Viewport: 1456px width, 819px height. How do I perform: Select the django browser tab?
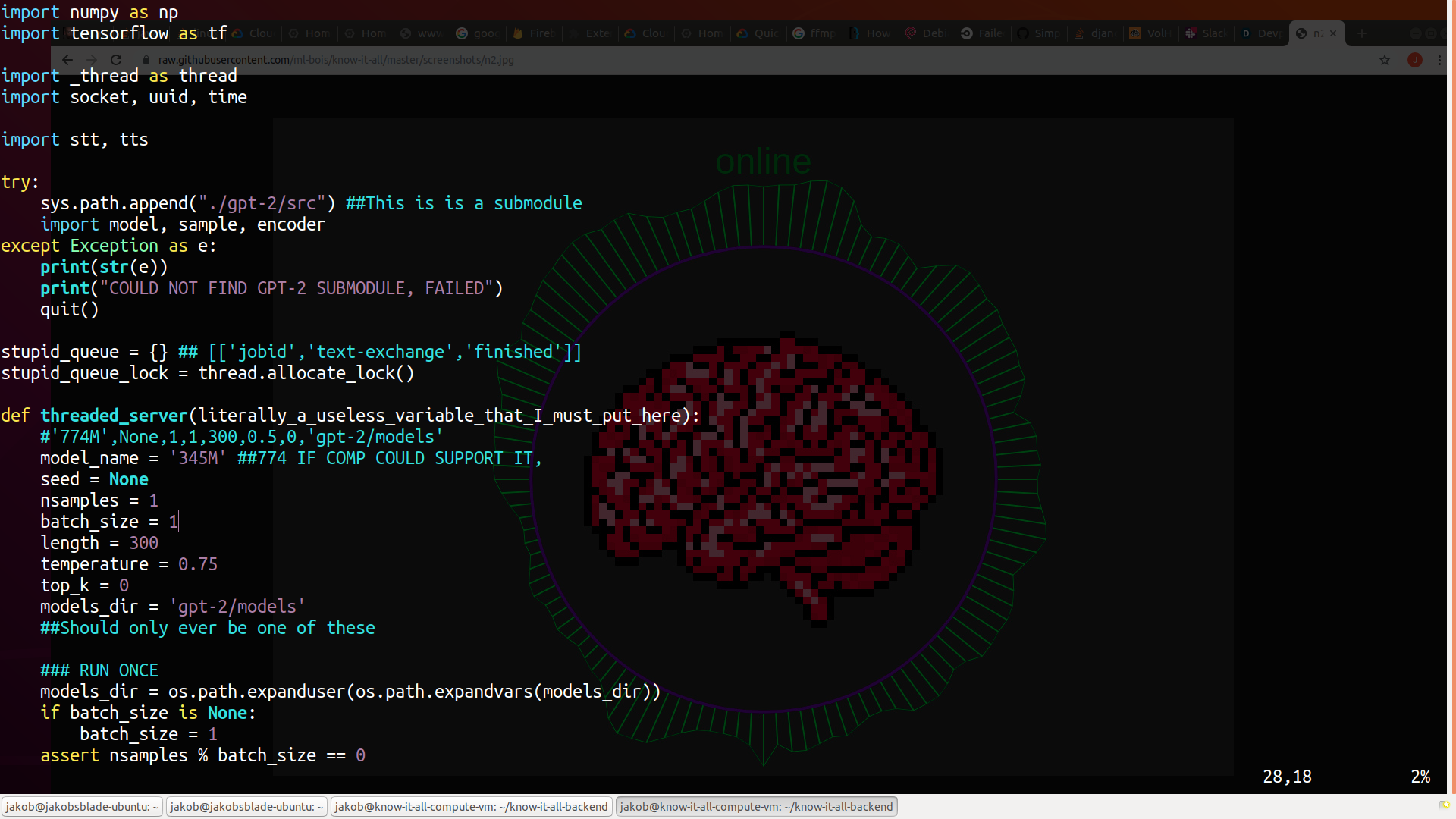[x=1095, y=33]
